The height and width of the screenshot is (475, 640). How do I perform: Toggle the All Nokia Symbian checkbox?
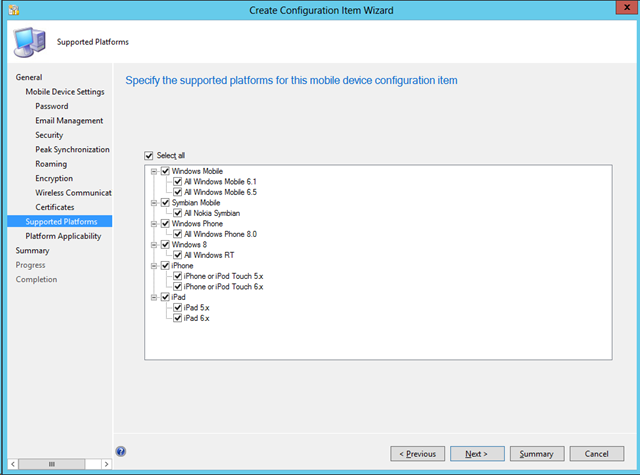pyautogui.click(x=178, y=213)
